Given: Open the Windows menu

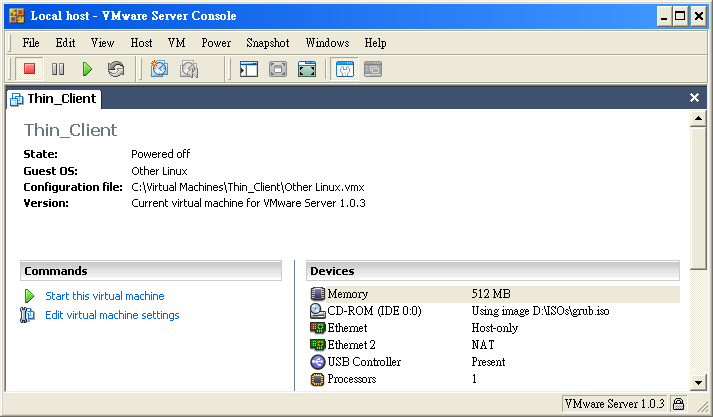Looking at the screenshot, I should [327, 43].
